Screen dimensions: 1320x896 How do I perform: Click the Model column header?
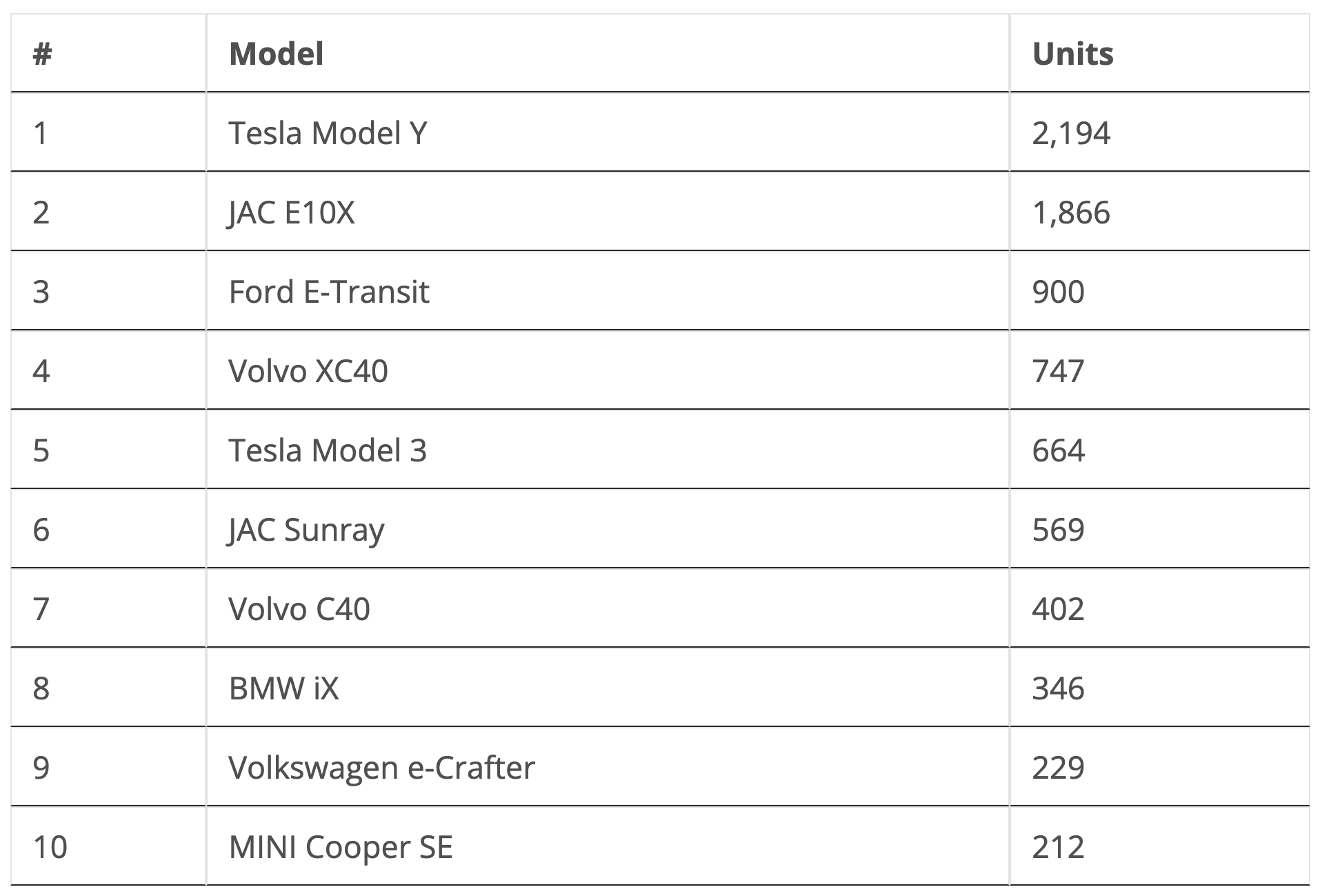click(x=276, y=54)
